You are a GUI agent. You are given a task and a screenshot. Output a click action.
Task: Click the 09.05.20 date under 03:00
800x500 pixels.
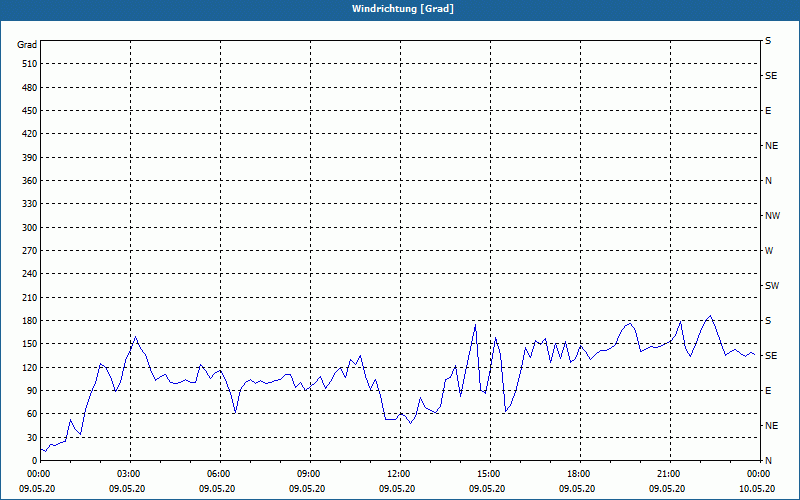(127, 489)
